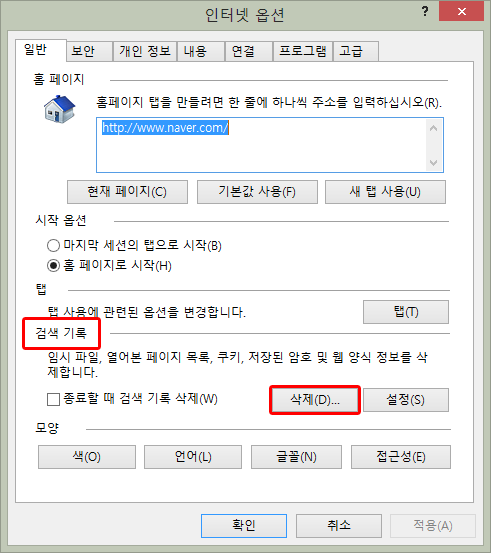Viewport: 491px width, 553px height.
Task: Click the blue house home page icon
Action: tap(59, 109)
